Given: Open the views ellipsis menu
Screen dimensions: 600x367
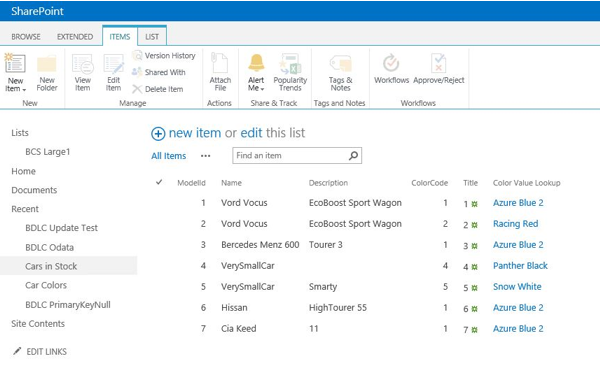Looking at the screenshot, I should point(205,156).
